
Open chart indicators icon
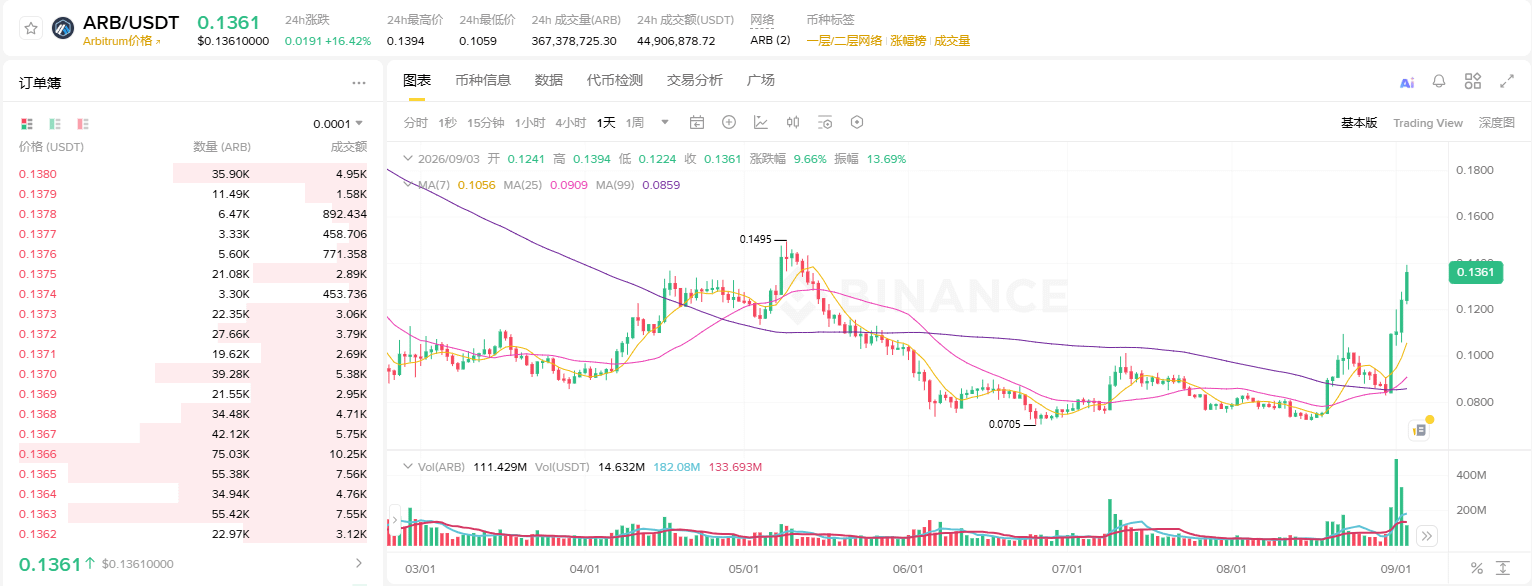[761, 122]
